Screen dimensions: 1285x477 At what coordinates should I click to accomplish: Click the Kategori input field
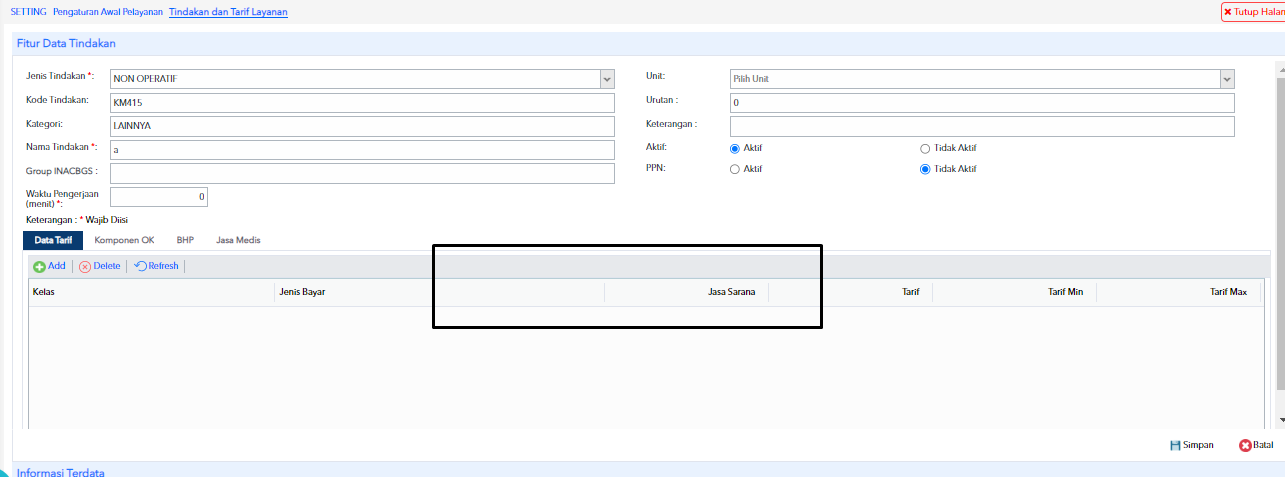click(x=362, y=126)
